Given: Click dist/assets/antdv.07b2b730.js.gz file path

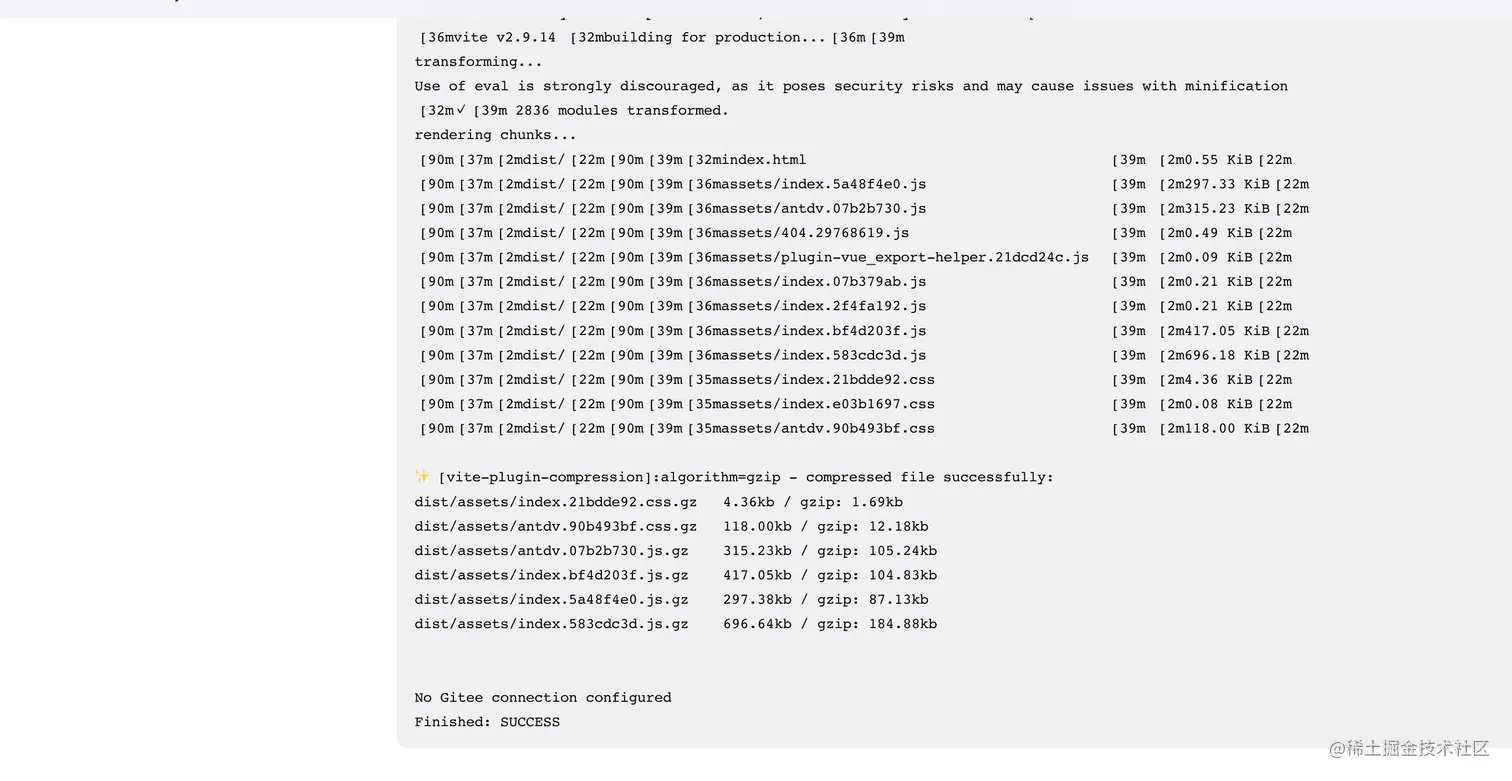Looking at the screenshot, I should pos(552,551).
